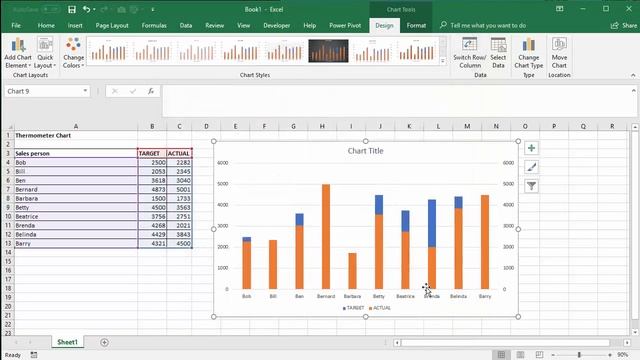Switch to Page Break Preview icon
Image resolution: width=640 pixels, height=360 pixels.
coord(539,355)
